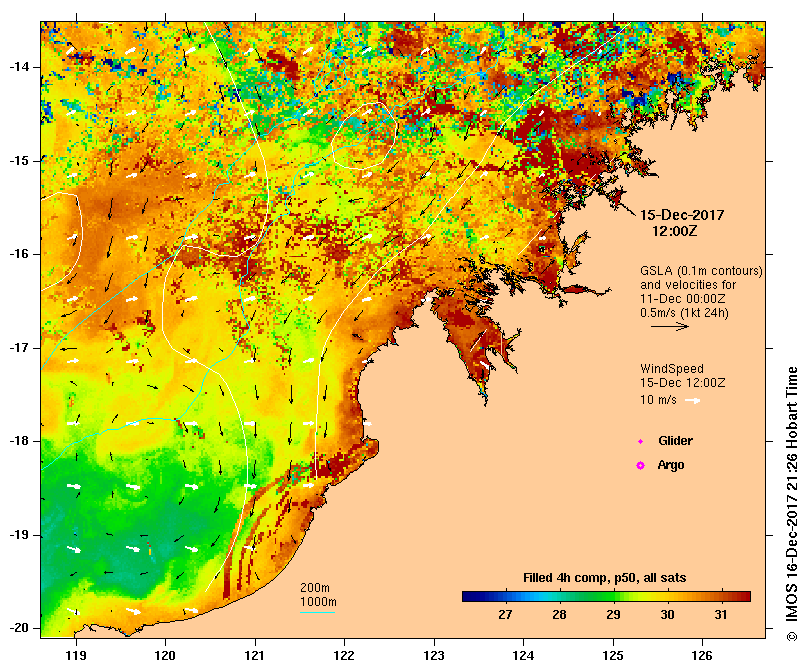This screenshot has width=809, height=672.
Task: Click the cyan 1000m depth contour legend line
Action: click(317, 613)
